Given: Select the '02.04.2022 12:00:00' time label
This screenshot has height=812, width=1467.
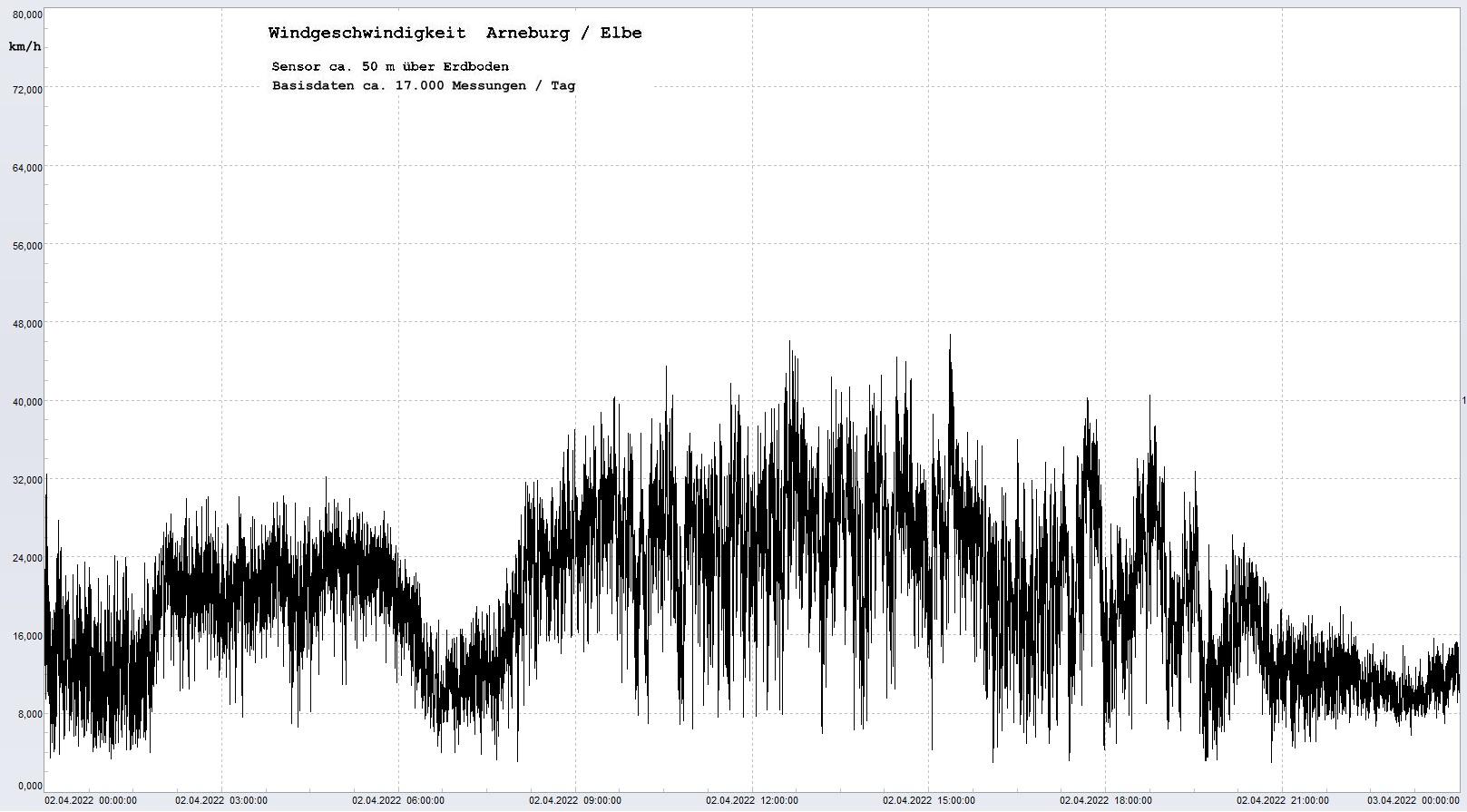Looking at the screenshot, I should [752, 801].
